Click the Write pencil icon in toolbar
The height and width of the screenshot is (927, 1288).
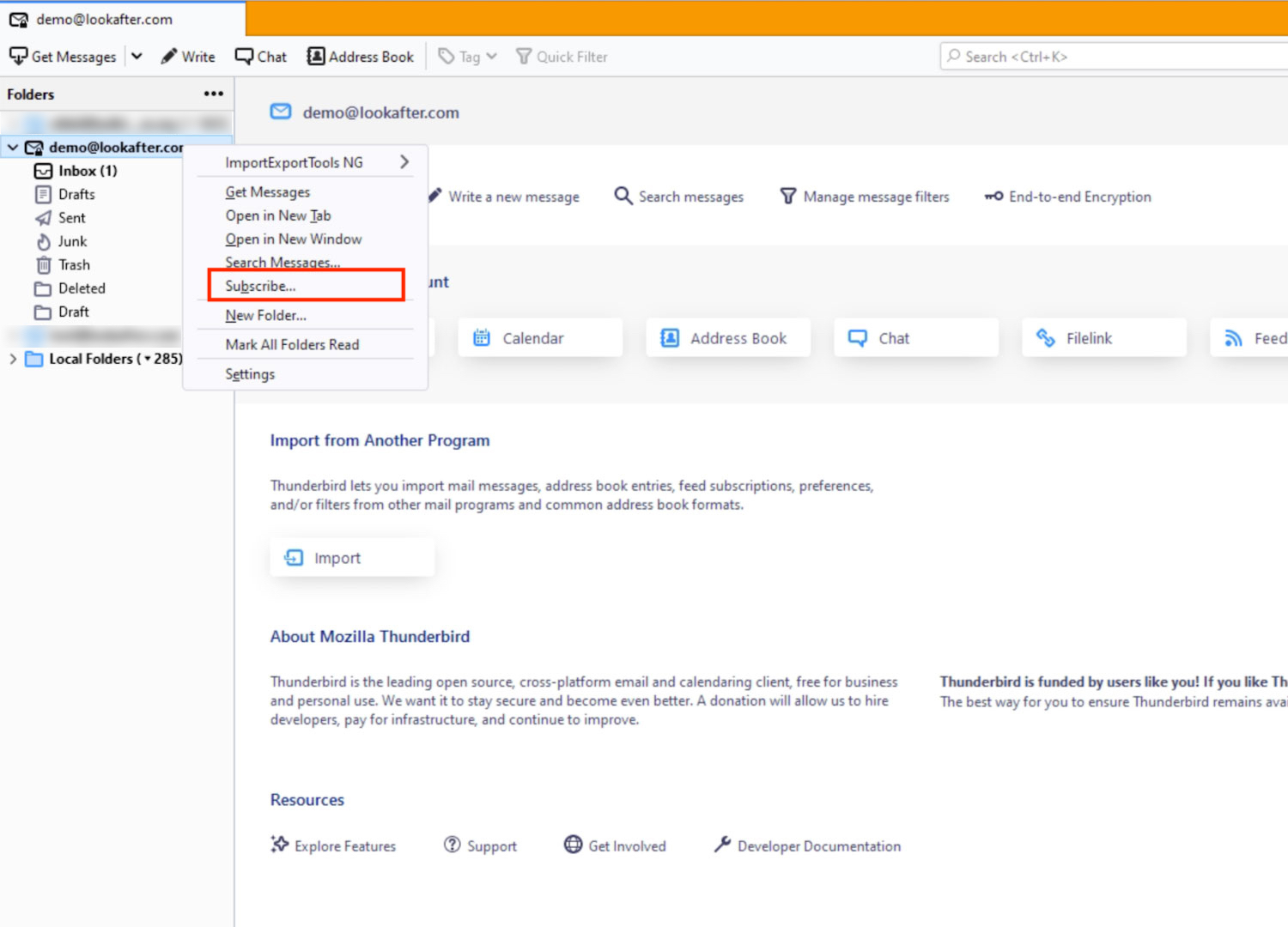[169, 57]
